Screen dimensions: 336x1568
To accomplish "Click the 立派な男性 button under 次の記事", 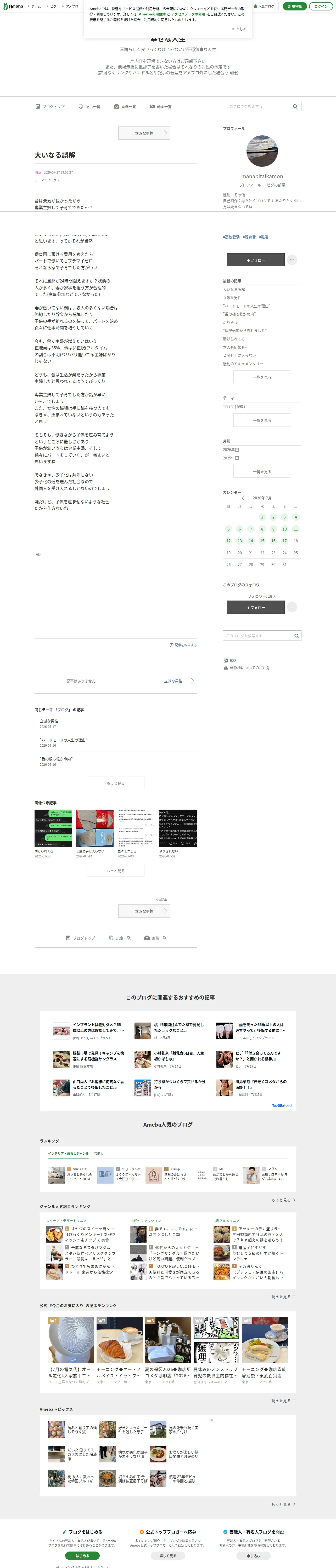I will coord(144,911).
